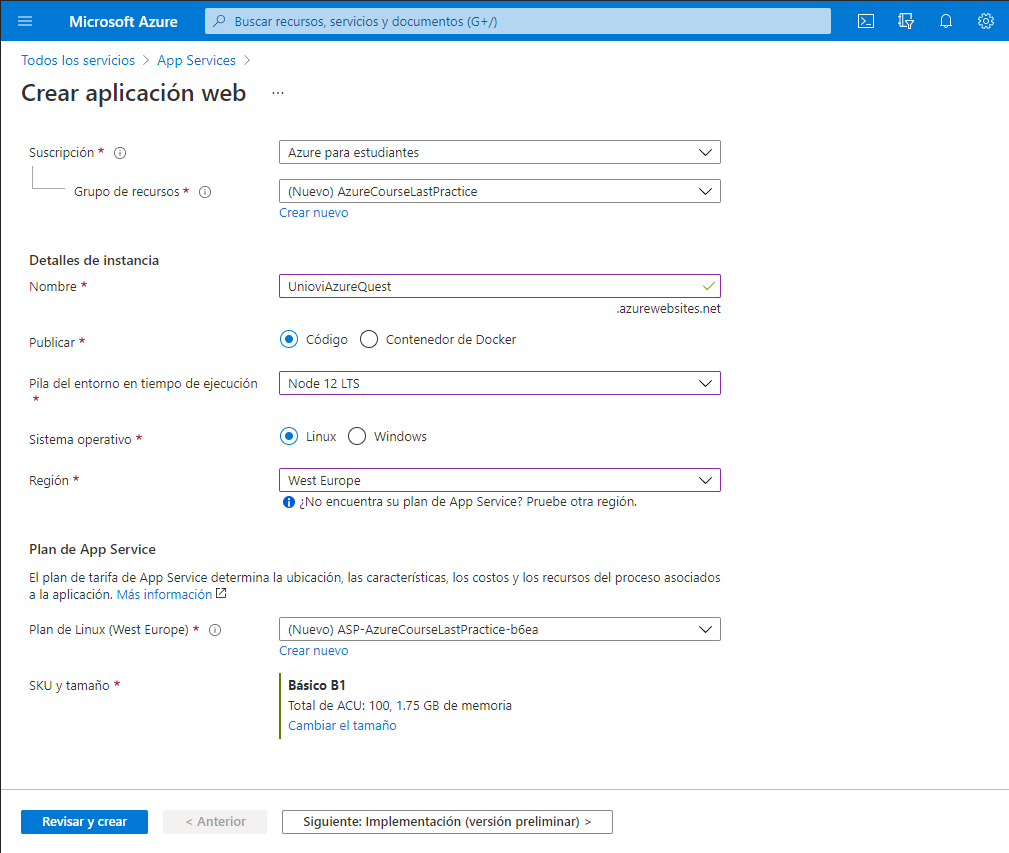The image size is (1009, 853).
Task: Click the external link icon after Más información
Action: [221, 594]
